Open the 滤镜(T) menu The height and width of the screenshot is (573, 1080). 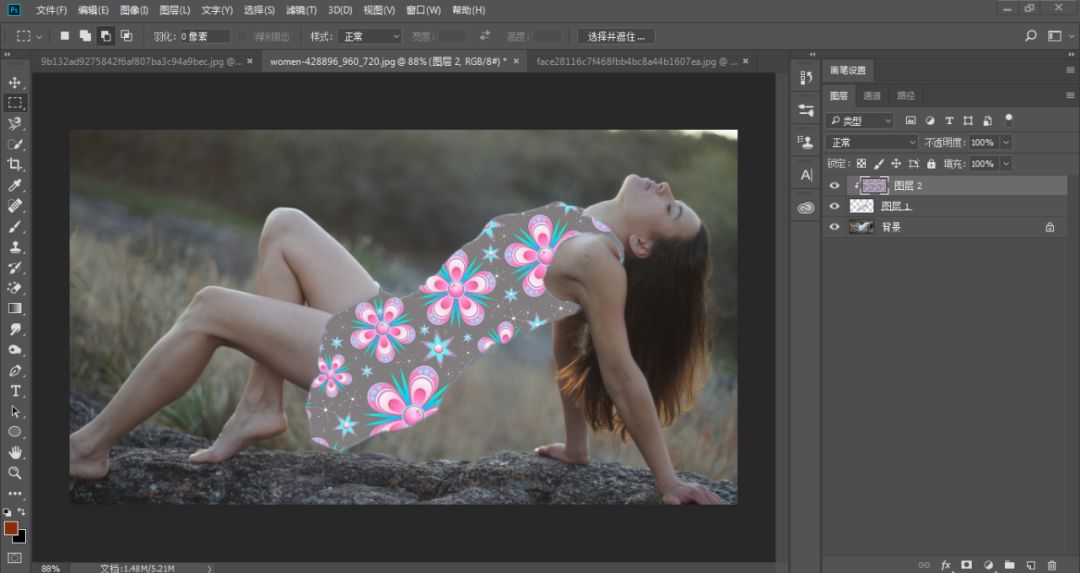[301, 10]
